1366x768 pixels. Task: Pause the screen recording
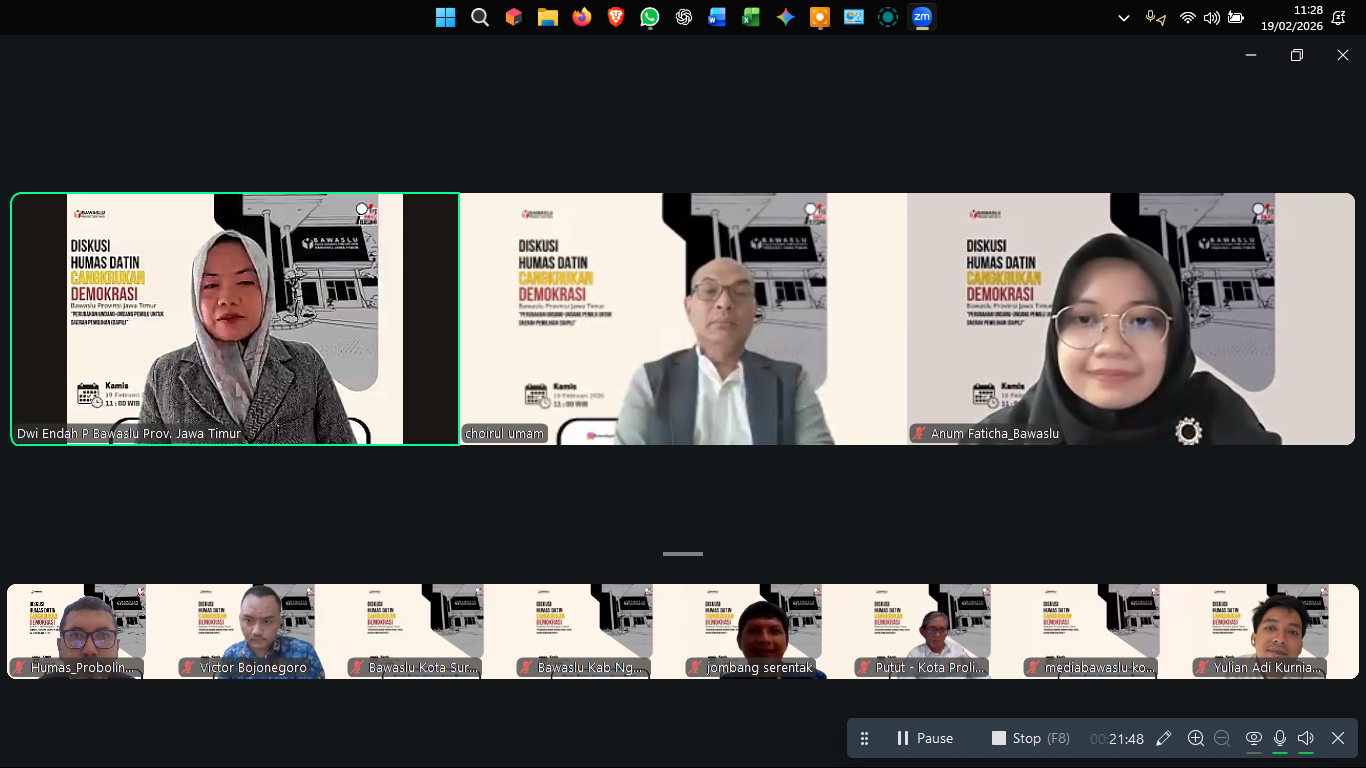(x=924, y=738)
